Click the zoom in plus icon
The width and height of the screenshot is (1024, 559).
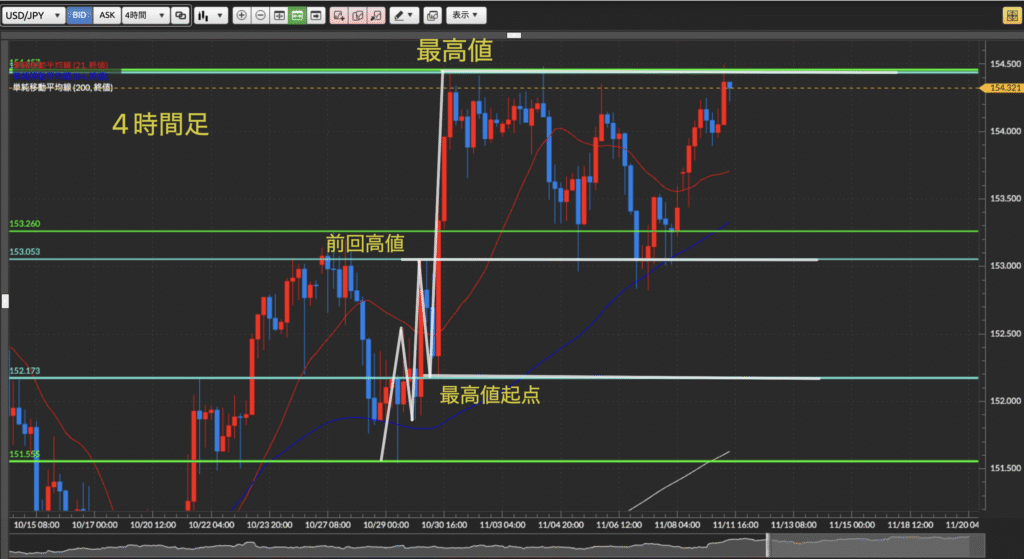[241, 16]
